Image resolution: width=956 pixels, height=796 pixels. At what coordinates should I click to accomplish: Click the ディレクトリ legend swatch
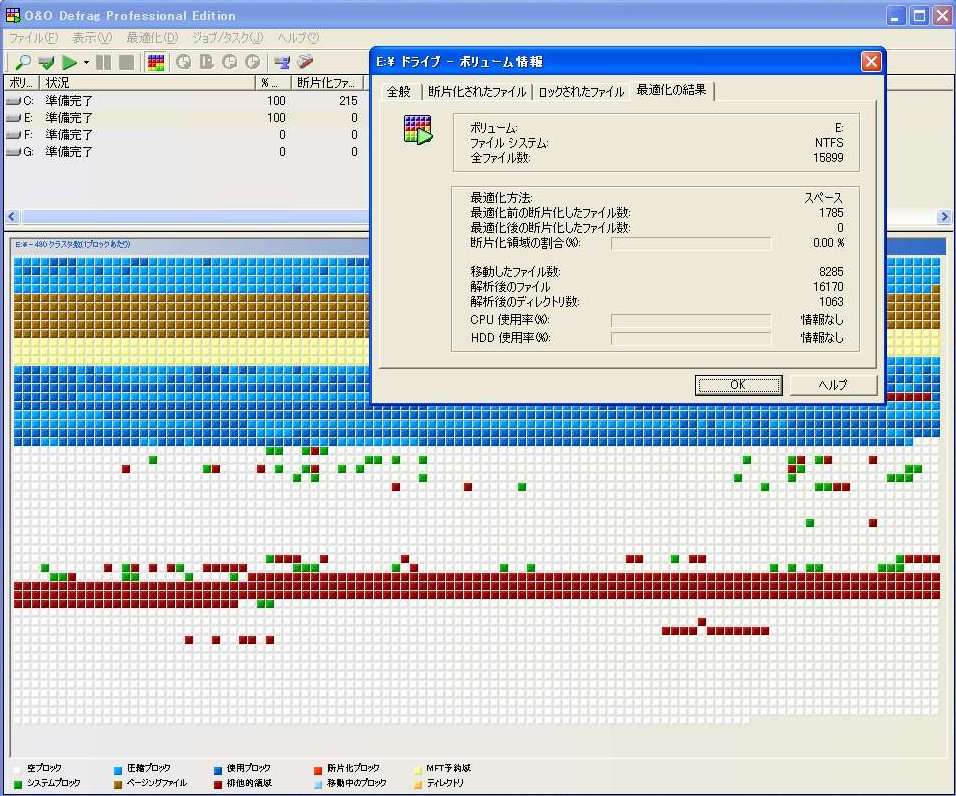[x=418, y=784]
